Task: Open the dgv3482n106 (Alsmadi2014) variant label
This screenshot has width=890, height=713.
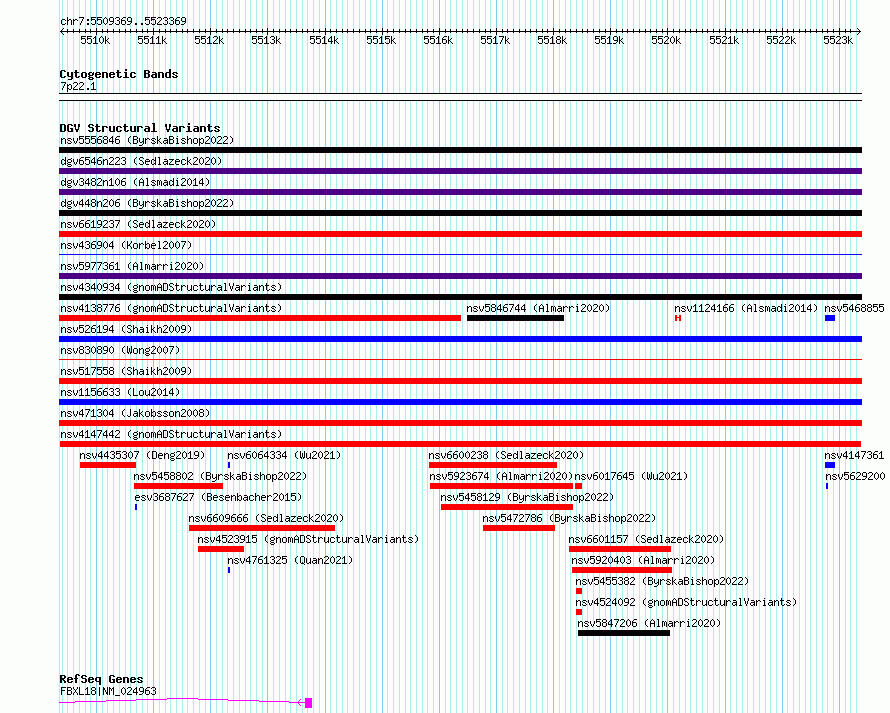Action: [135, 182]
